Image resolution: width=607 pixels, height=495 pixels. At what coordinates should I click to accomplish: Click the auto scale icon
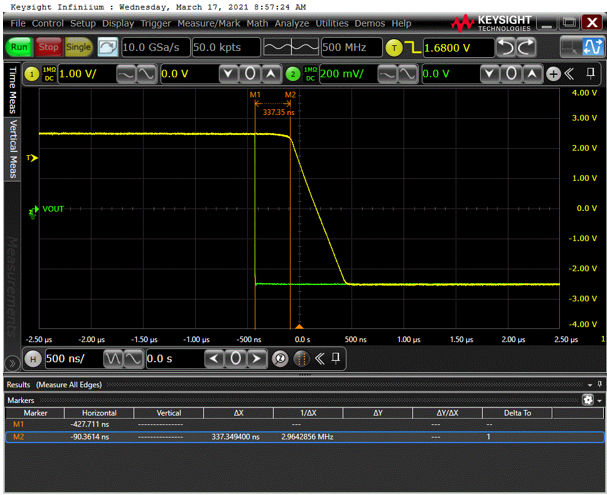tap(108, 47)
